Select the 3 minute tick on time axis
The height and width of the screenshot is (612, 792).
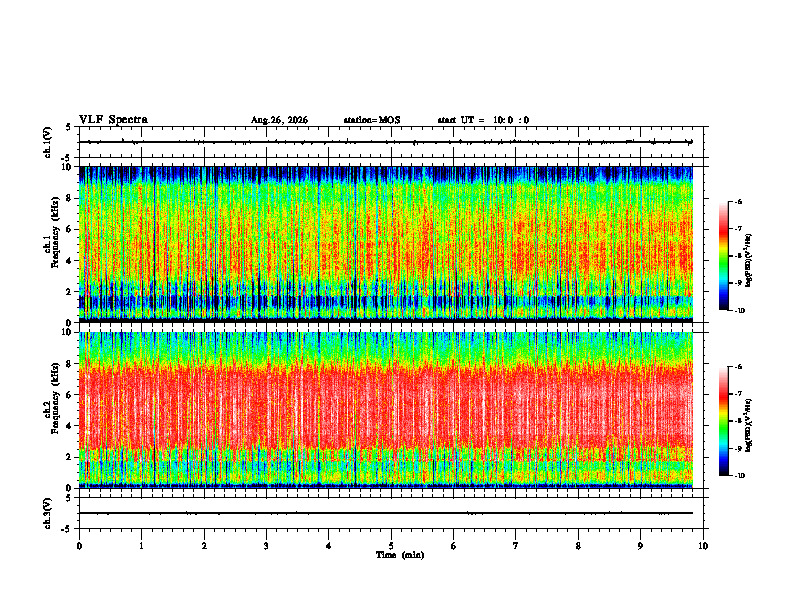(x=266, y=546)
